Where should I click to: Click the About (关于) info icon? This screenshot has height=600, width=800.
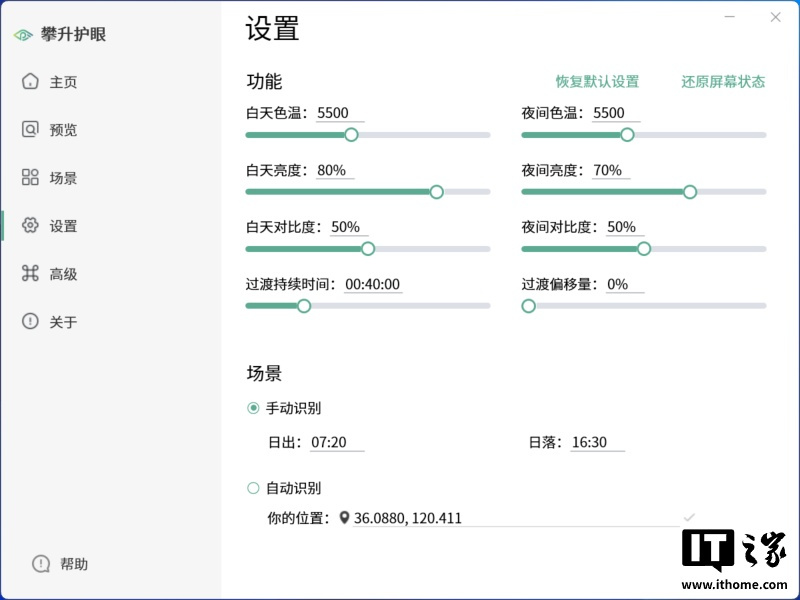tap(30, 322)
